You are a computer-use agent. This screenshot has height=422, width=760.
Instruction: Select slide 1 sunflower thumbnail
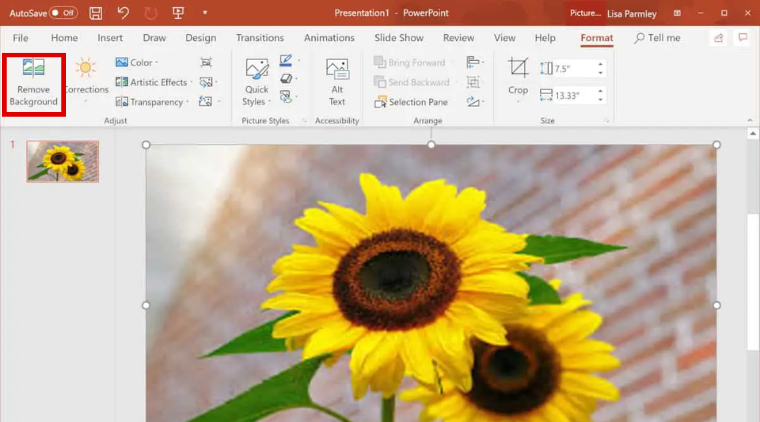coord(63,161)
